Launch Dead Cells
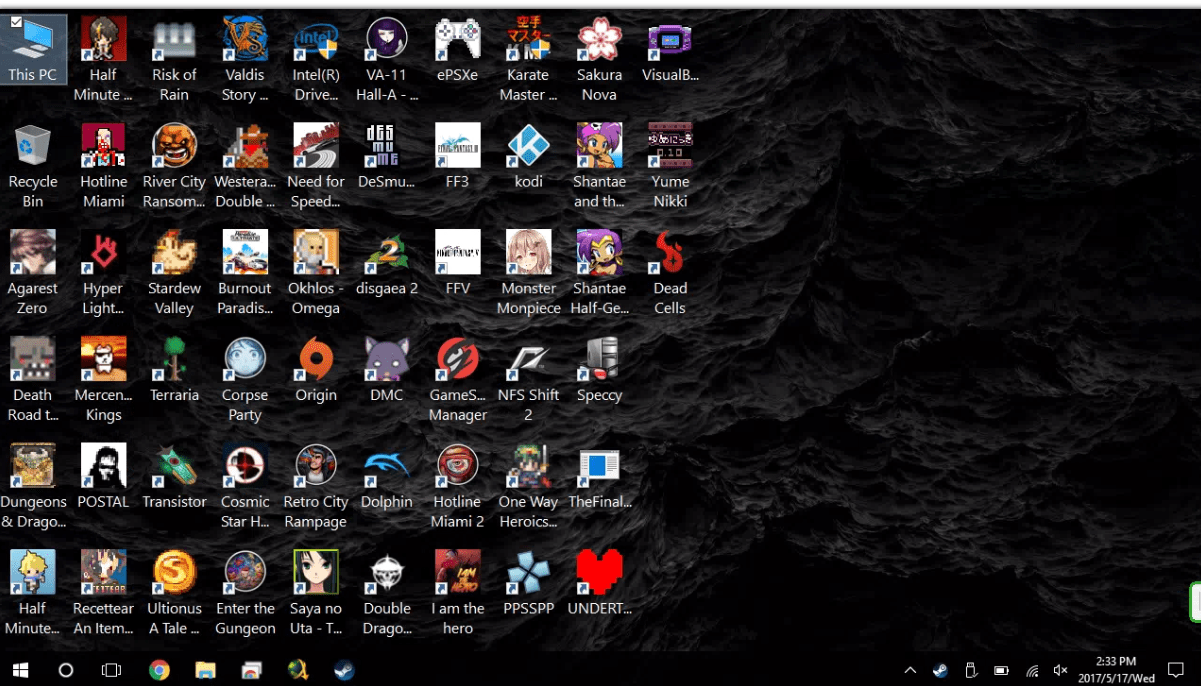This screenshot has width=1201, height=686. pyautogui.click(x=670, y=252)
